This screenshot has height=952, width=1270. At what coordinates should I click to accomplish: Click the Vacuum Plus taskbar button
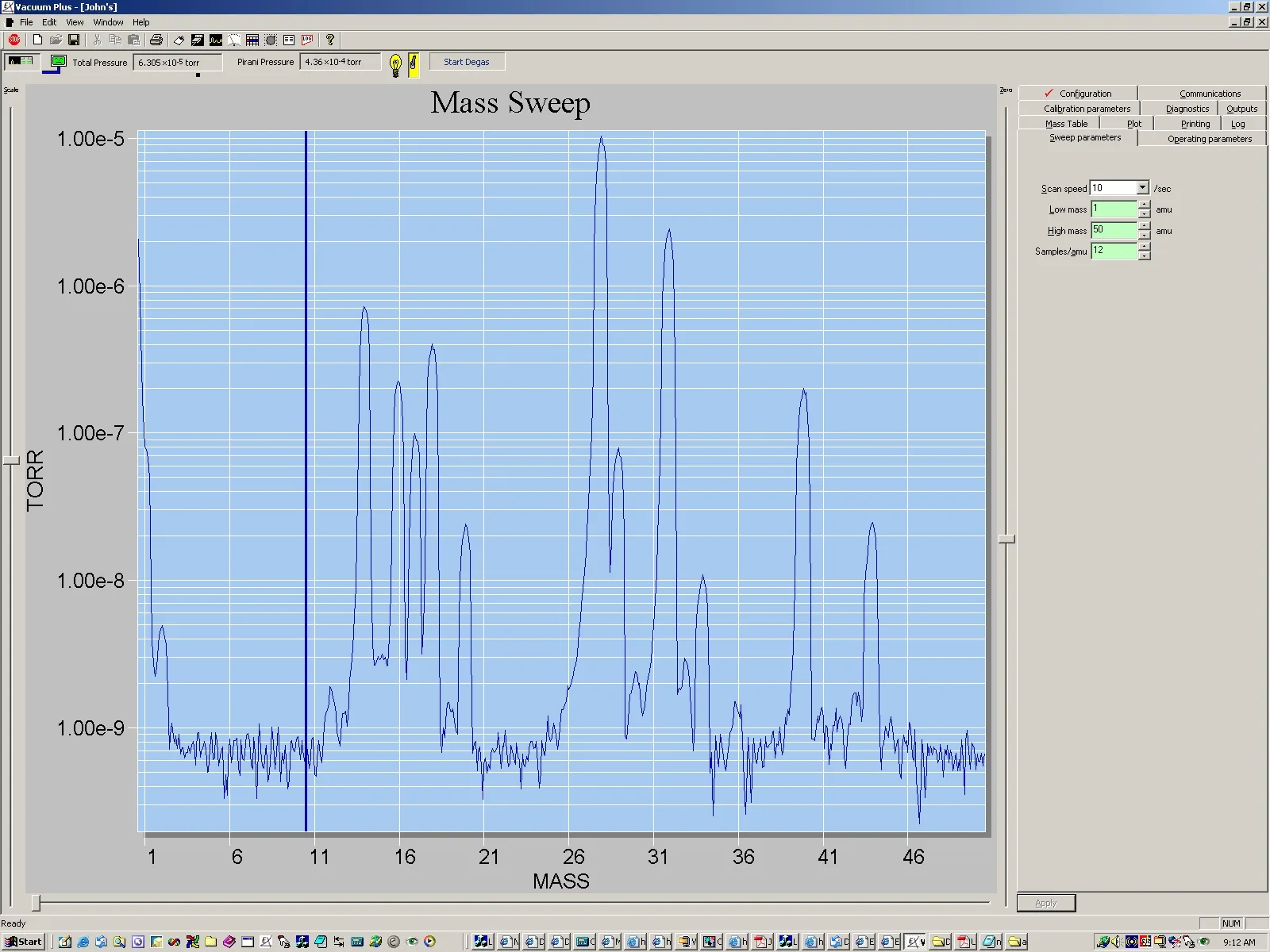tap(915, 942)
